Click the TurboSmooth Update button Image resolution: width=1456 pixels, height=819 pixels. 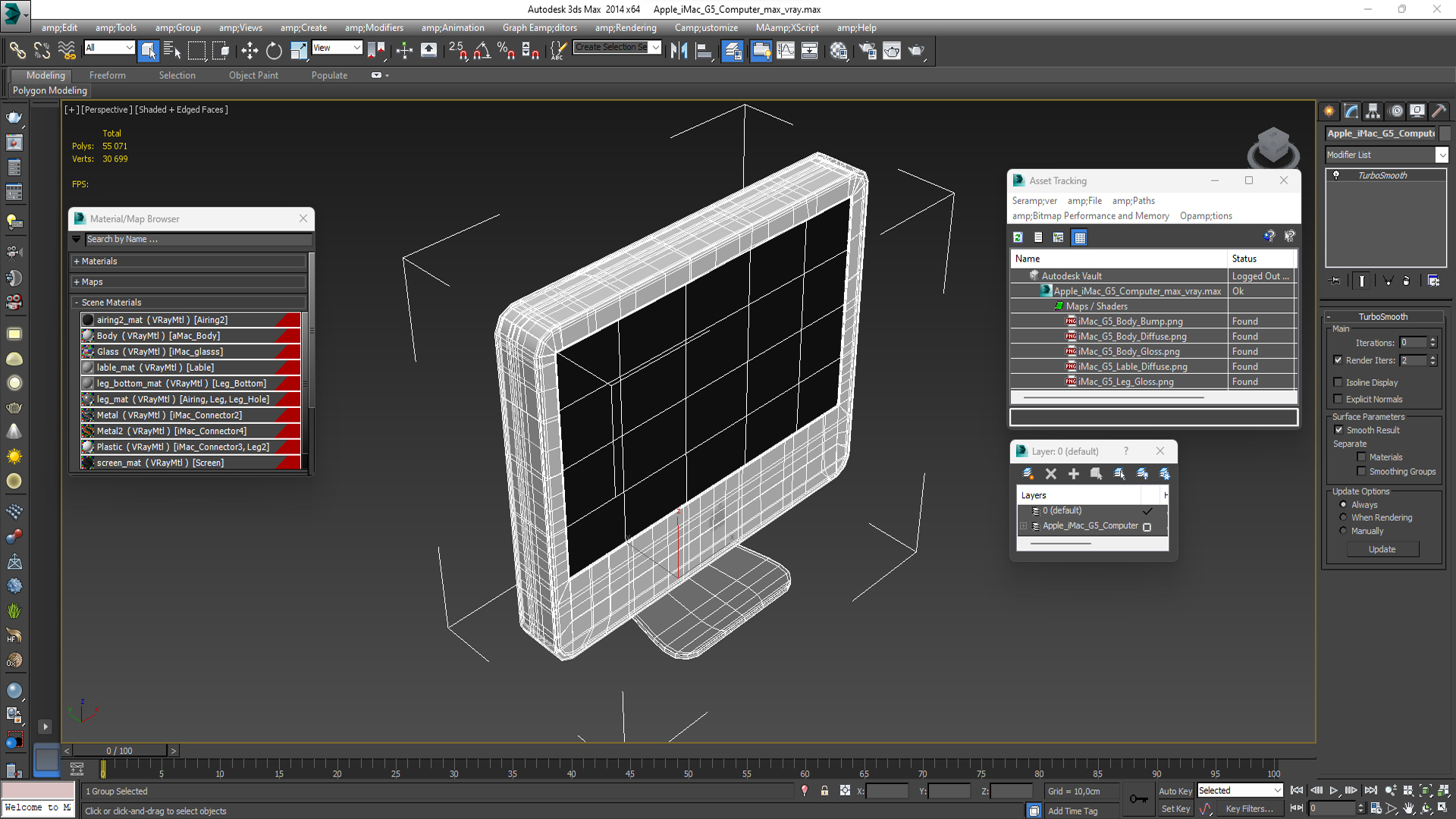point(1382,549)
